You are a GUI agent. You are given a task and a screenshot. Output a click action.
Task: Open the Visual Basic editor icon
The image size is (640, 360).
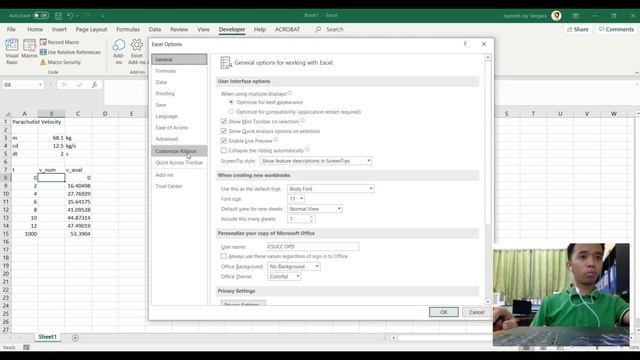point(12,51)
